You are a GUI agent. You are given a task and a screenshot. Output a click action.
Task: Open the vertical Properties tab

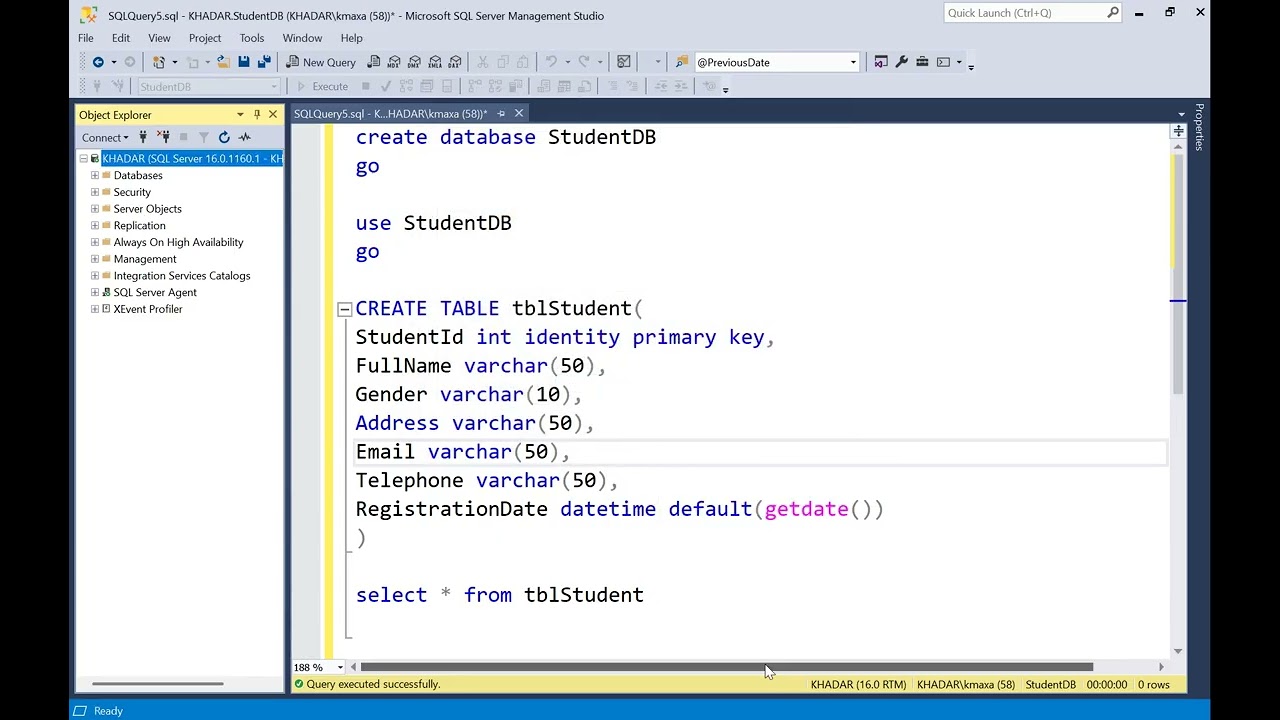click(1199, 127)
